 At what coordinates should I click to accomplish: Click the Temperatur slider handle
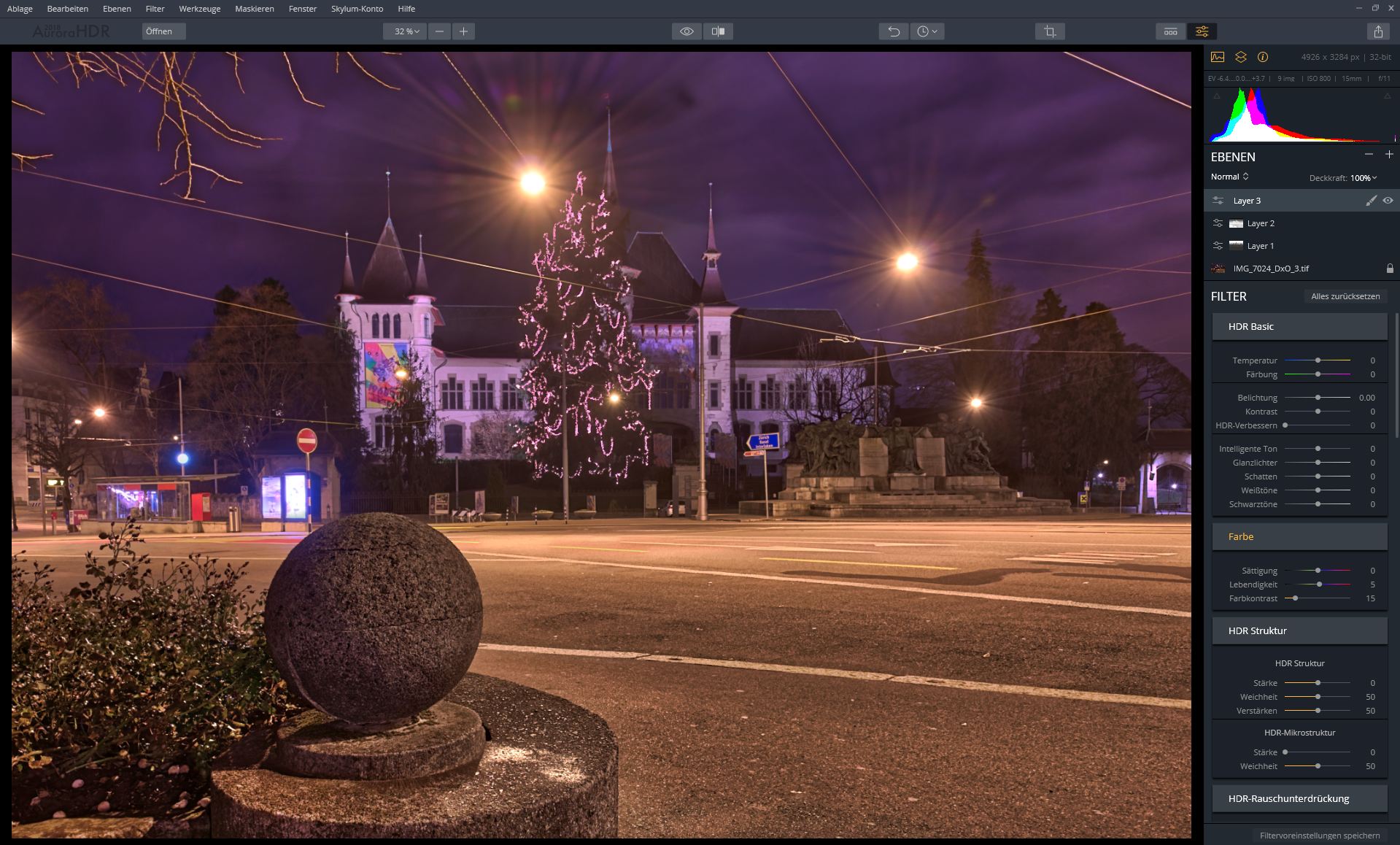pos(1318,360)
